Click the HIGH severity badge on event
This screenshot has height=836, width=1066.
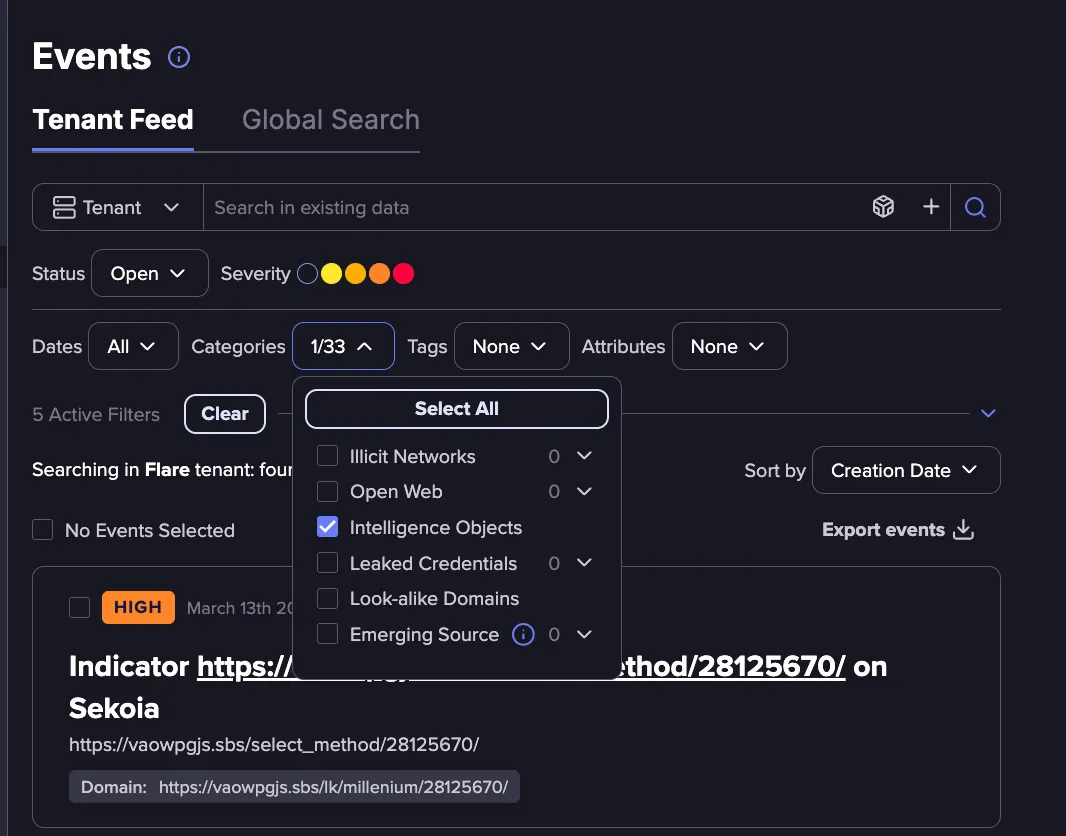point(138,607)
